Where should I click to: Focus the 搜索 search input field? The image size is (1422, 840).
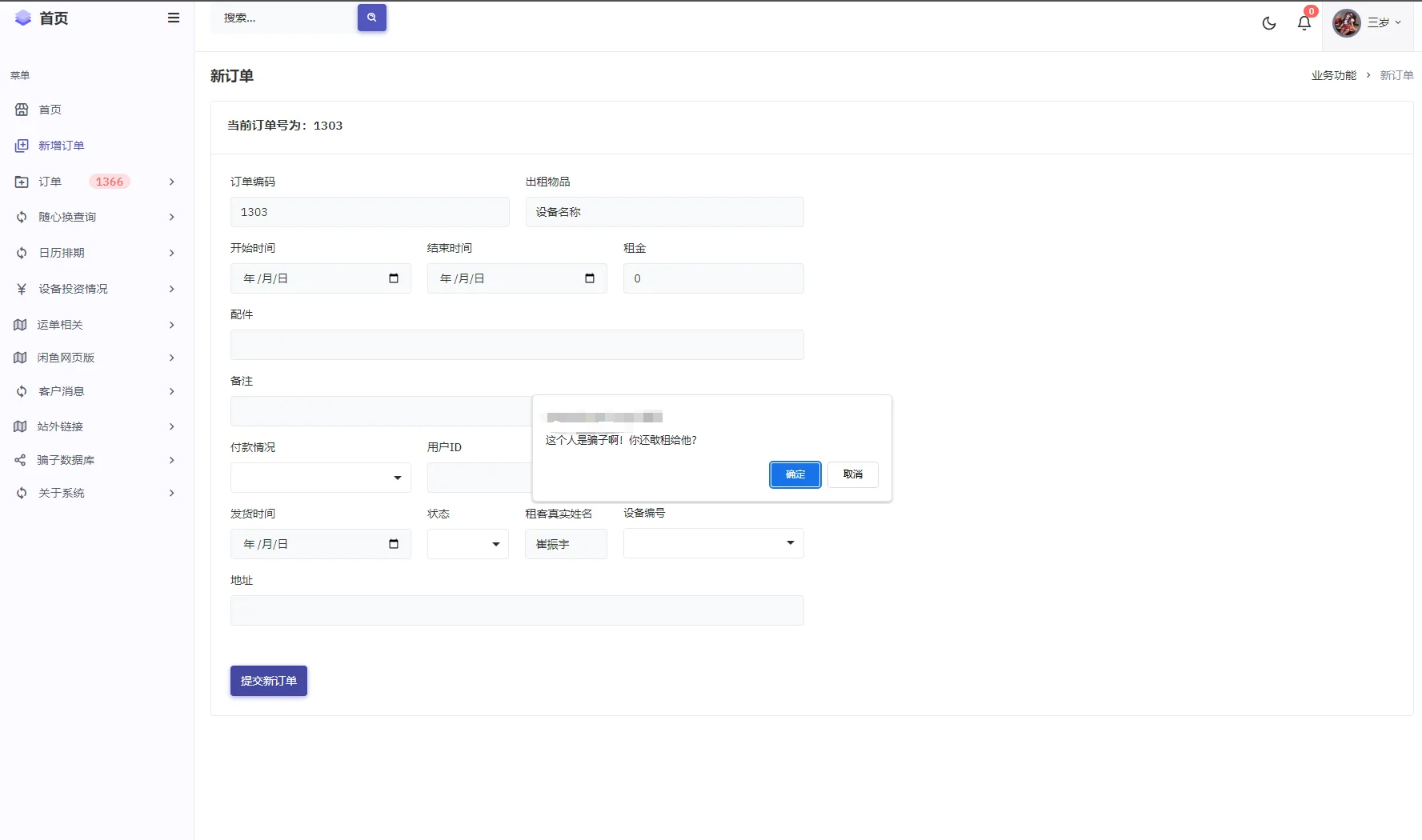pyautogui.click(x=284, y=18)
